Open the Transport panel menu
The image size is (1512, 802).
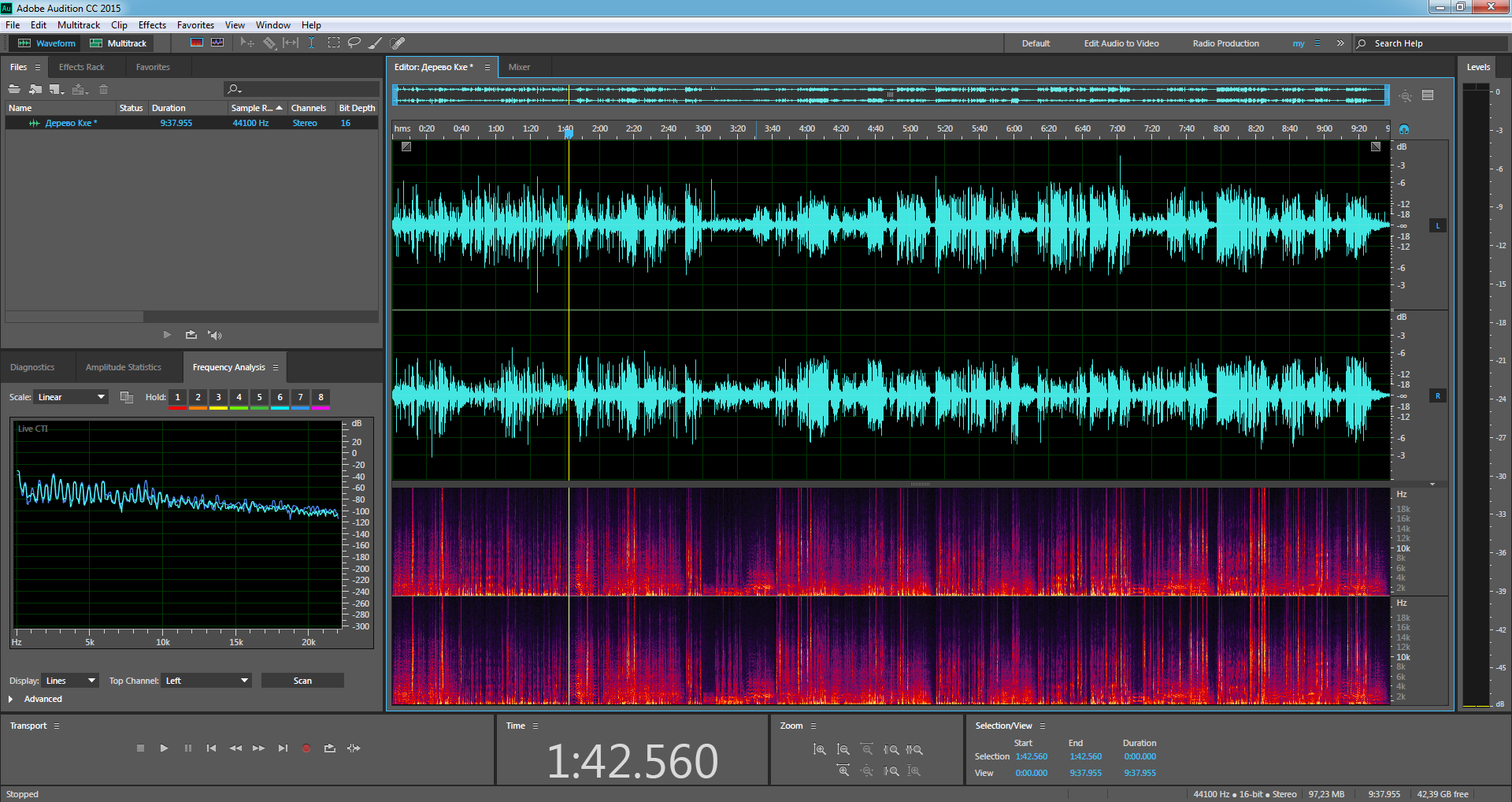tap(56, 726)
